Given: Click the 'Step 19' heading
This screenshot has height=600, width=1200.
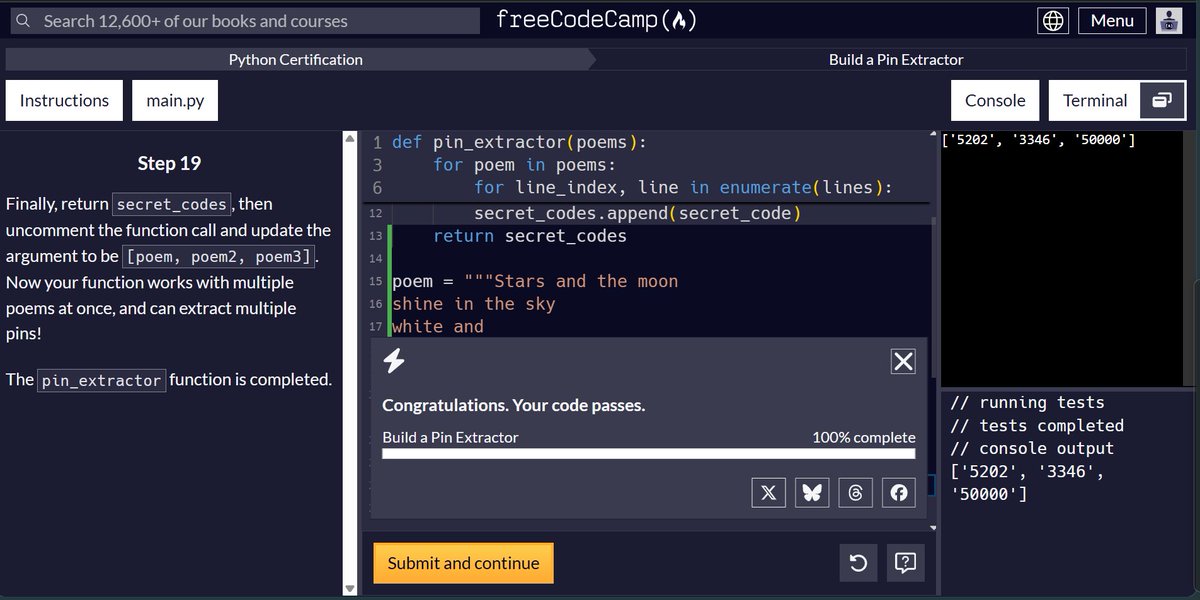Looking at the screenshot, I should tap(170, 163).
